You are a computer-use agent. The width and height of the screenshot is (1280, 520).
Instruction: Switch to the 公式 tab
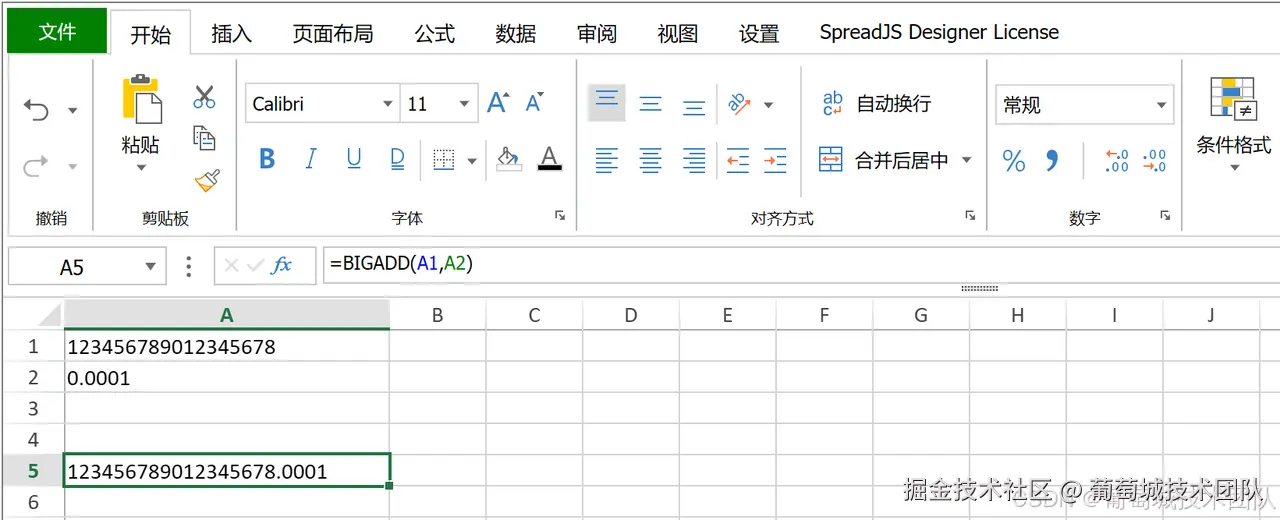pyautogui.click(x=435, y=34)
